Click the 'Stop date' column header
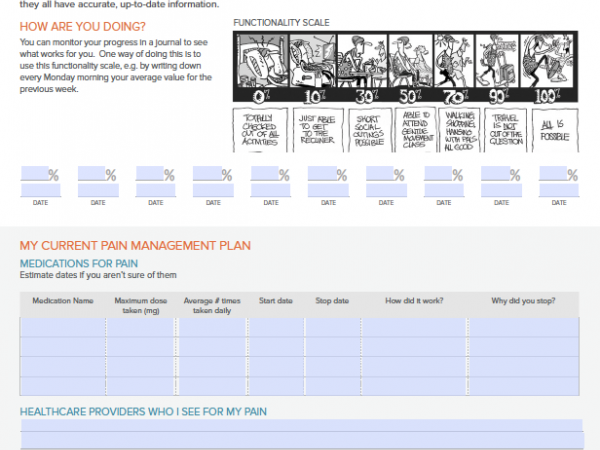Image resolution: width=600 pixels, height=450 pixels. point(332,301)
